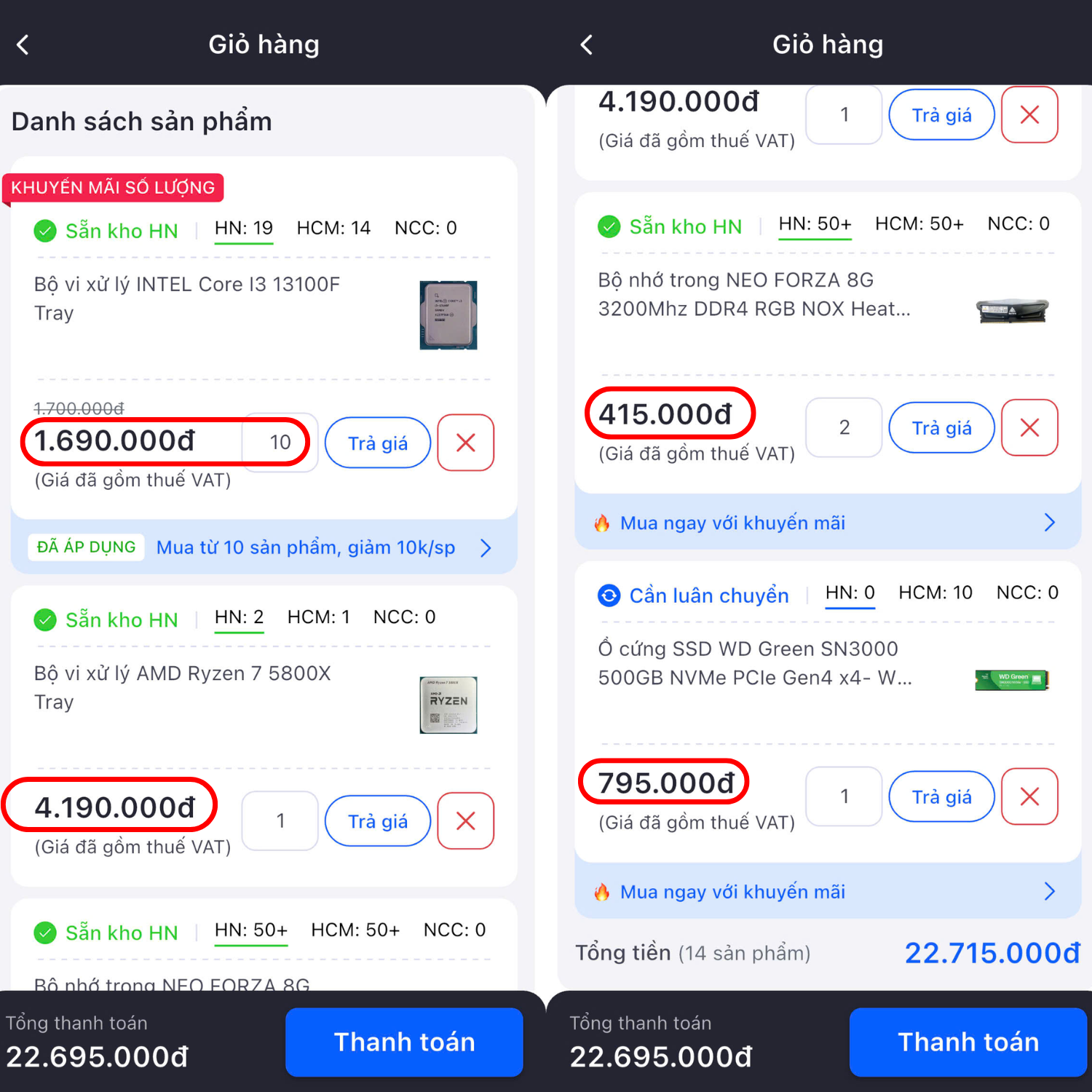Expand WD Green SSD promotion chevron
The image size is (1092, 1092).
1049,892
